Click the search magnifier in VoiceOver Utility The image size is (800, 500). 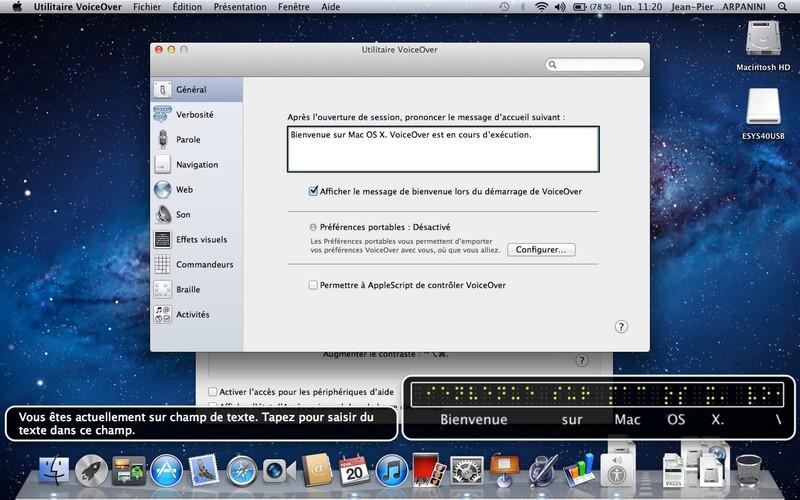pos(553,65)
